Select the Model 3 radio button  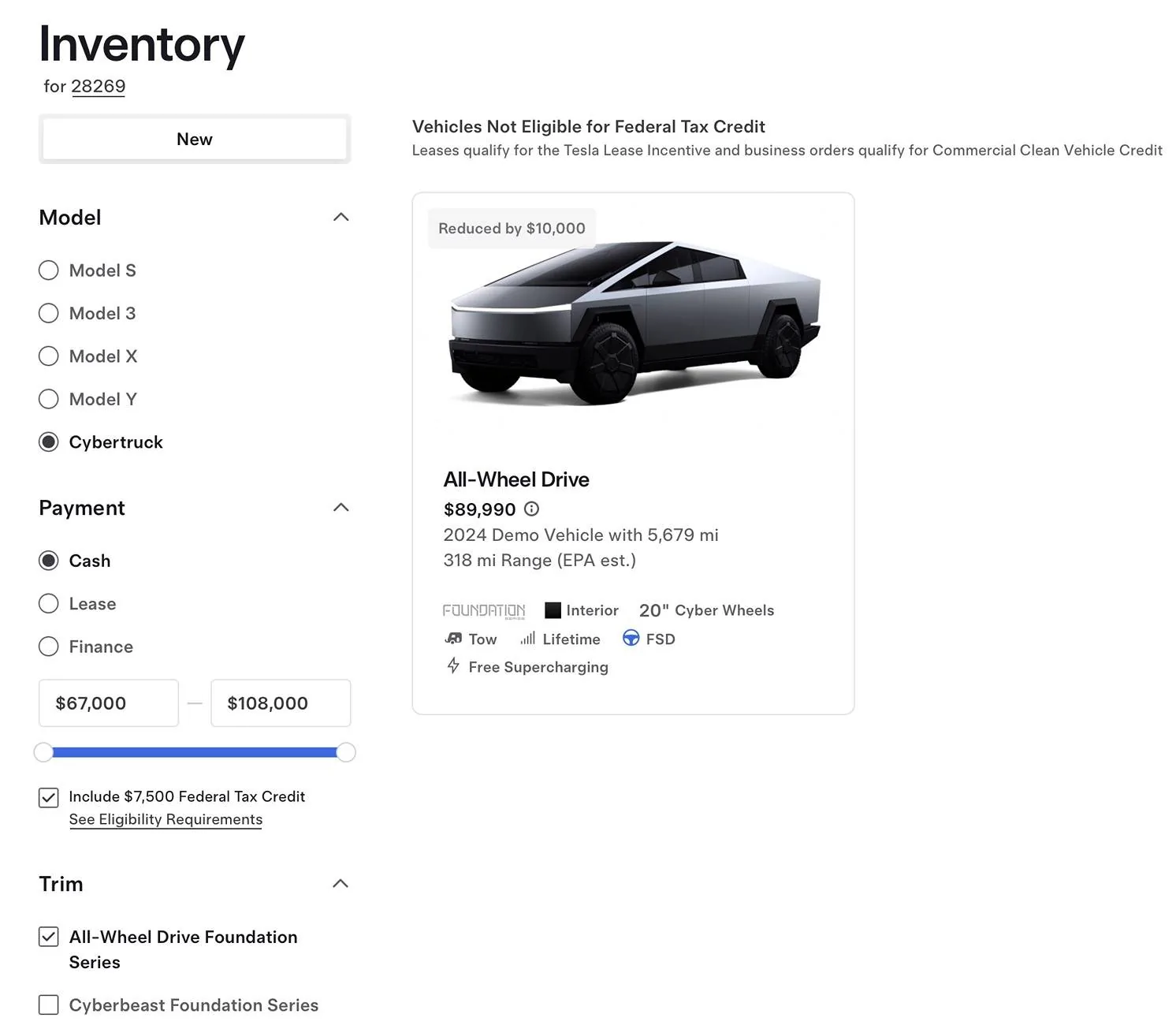(x=49, y=313)
